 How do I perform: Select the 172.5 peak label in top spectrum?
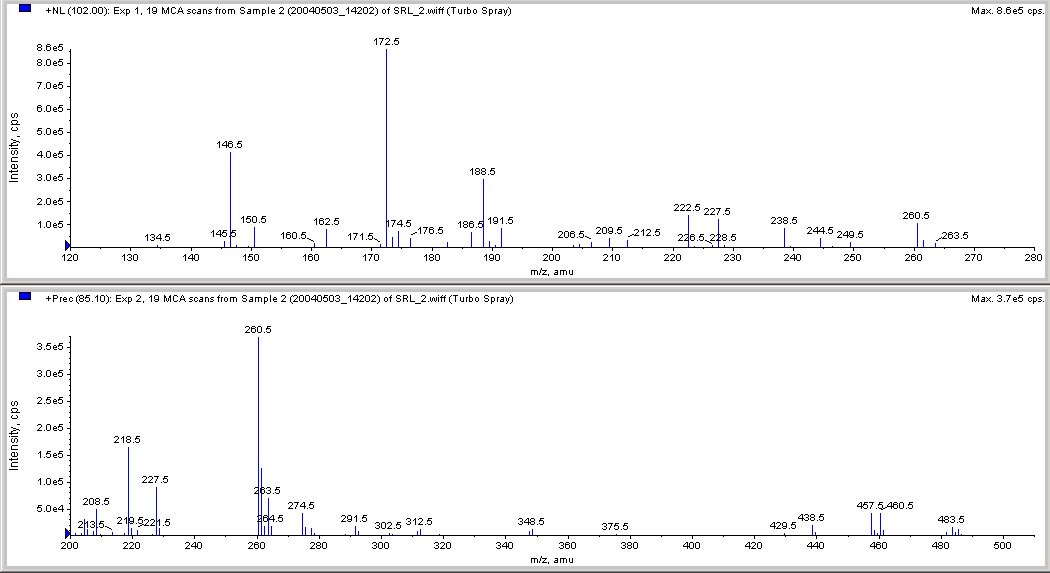(x=386, y=42)
